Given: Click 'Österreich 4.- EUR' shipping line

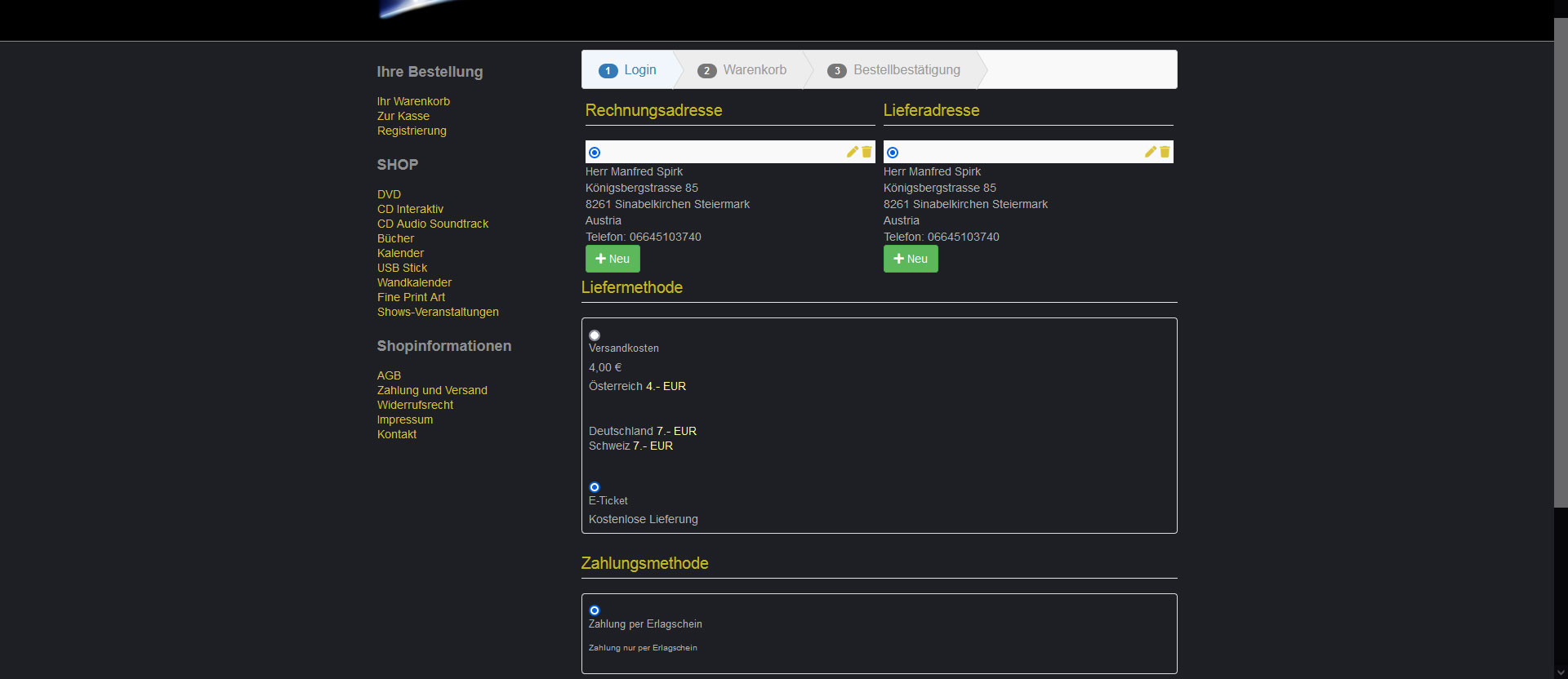Looking at the screenshot, I should click(637, 386).
